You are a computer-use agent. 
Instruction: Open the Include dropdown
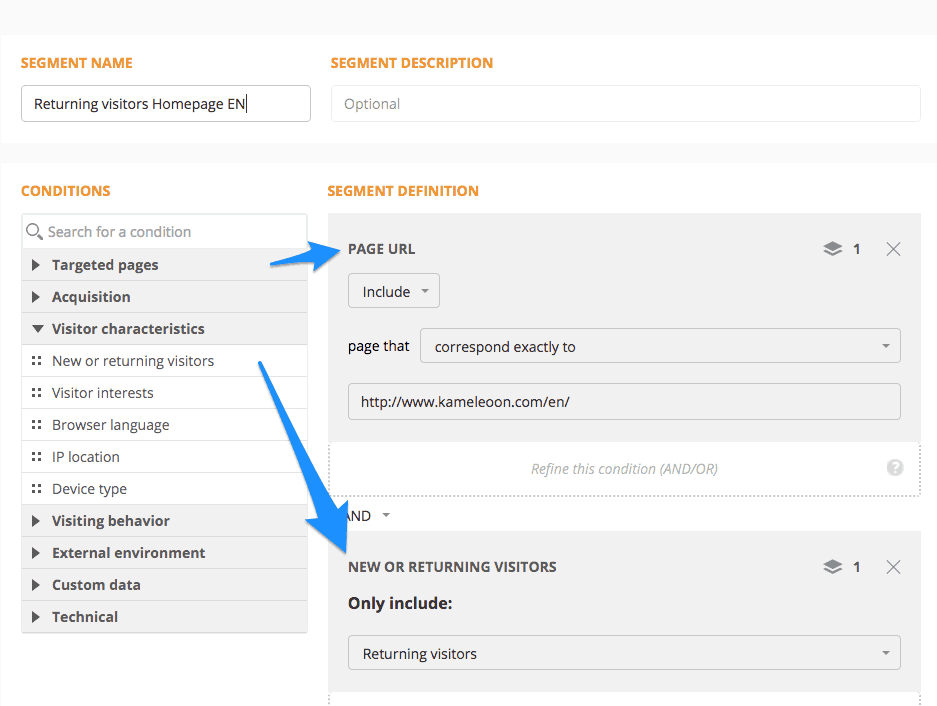click(x=393, y=290)
